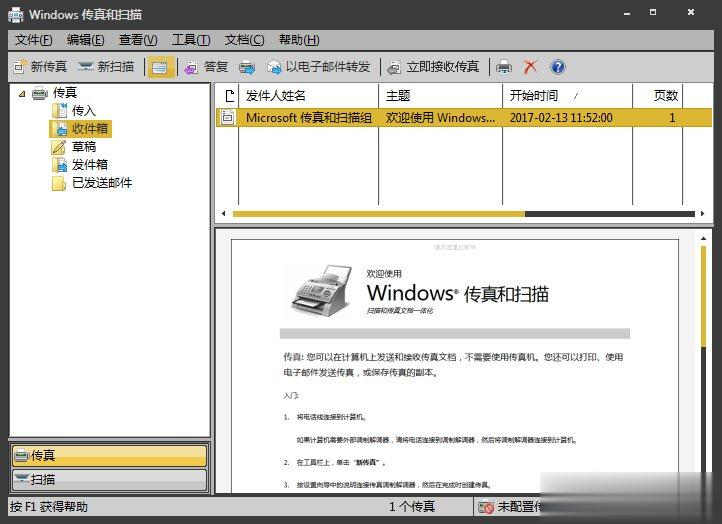Click the fax machine image in preview

pyautogui.click(x=321, y=290)
